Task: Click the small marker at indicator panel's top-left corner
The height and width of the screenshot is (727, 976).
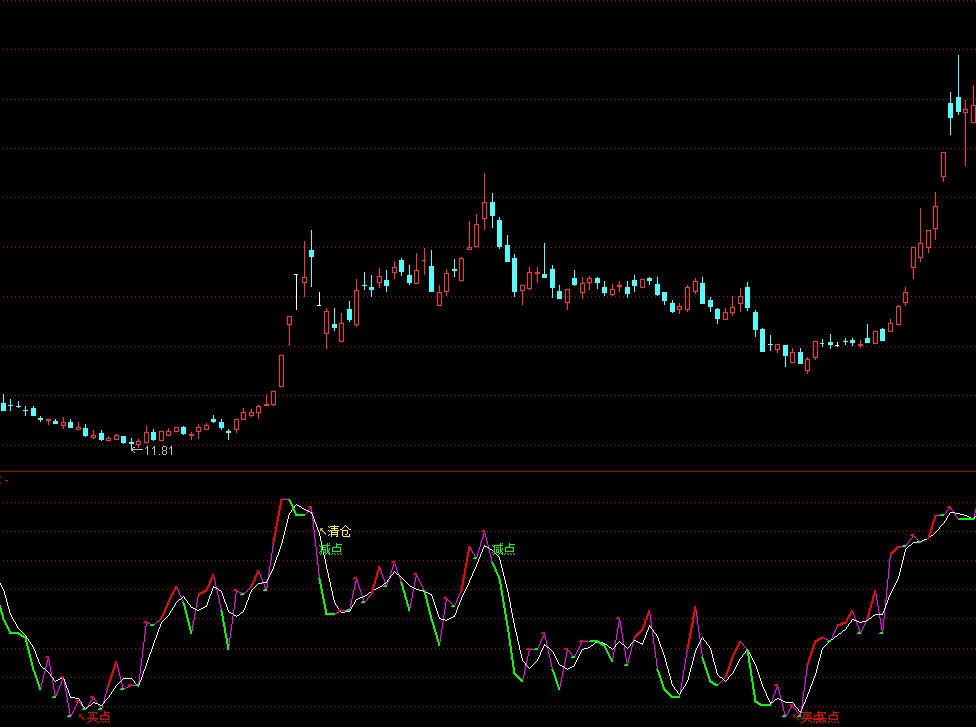Action: (x=3, y=481)
